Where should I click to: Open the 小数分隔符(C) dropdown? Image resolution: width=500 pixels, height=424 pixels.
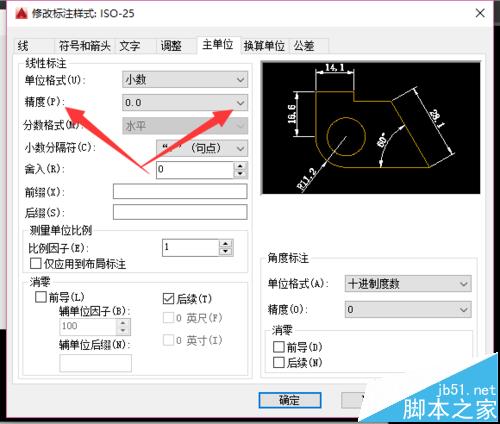coord(202,148)
